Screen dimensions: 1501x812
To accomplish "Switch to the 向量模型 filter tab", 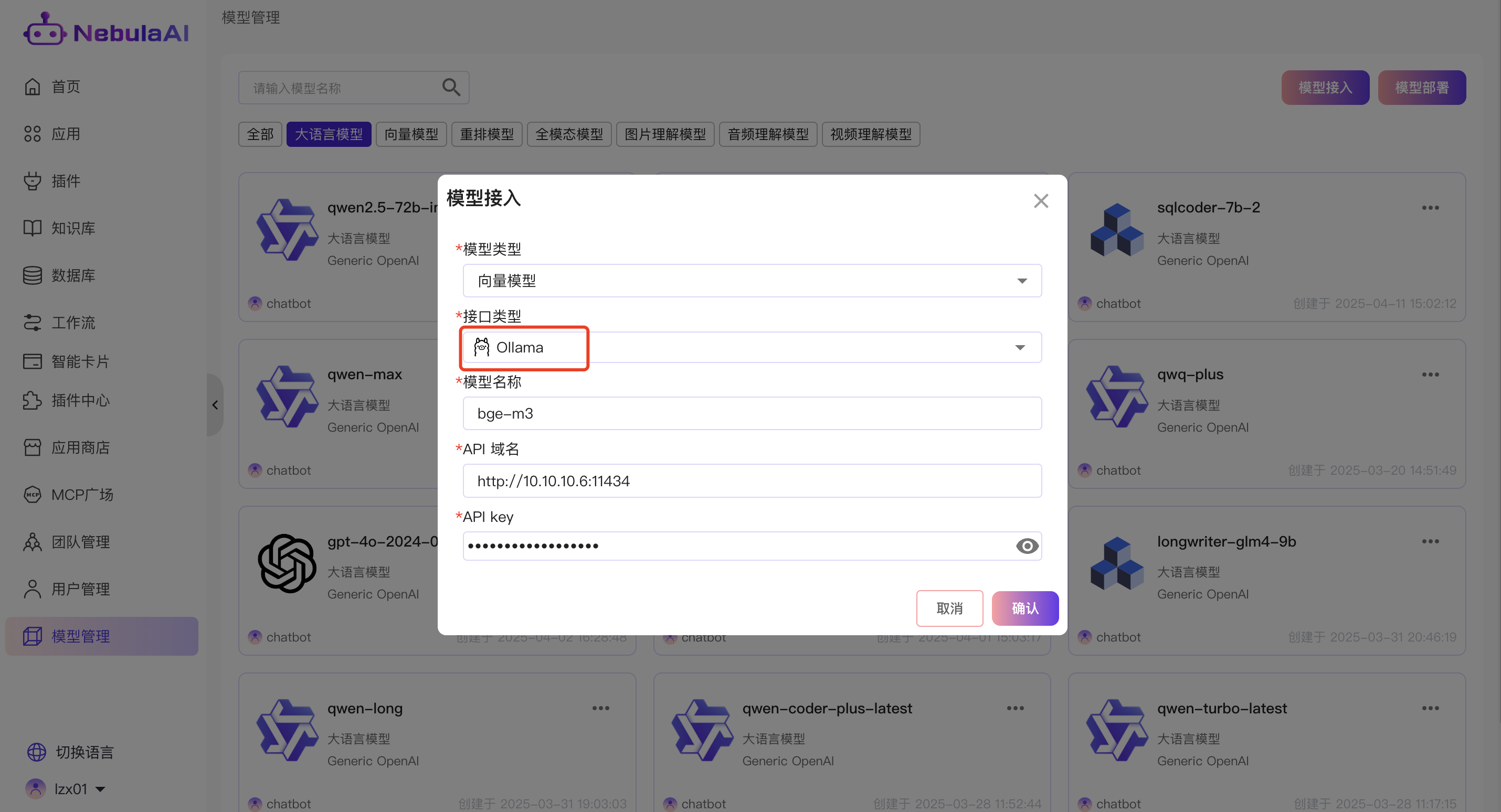I will coord(411,134).
